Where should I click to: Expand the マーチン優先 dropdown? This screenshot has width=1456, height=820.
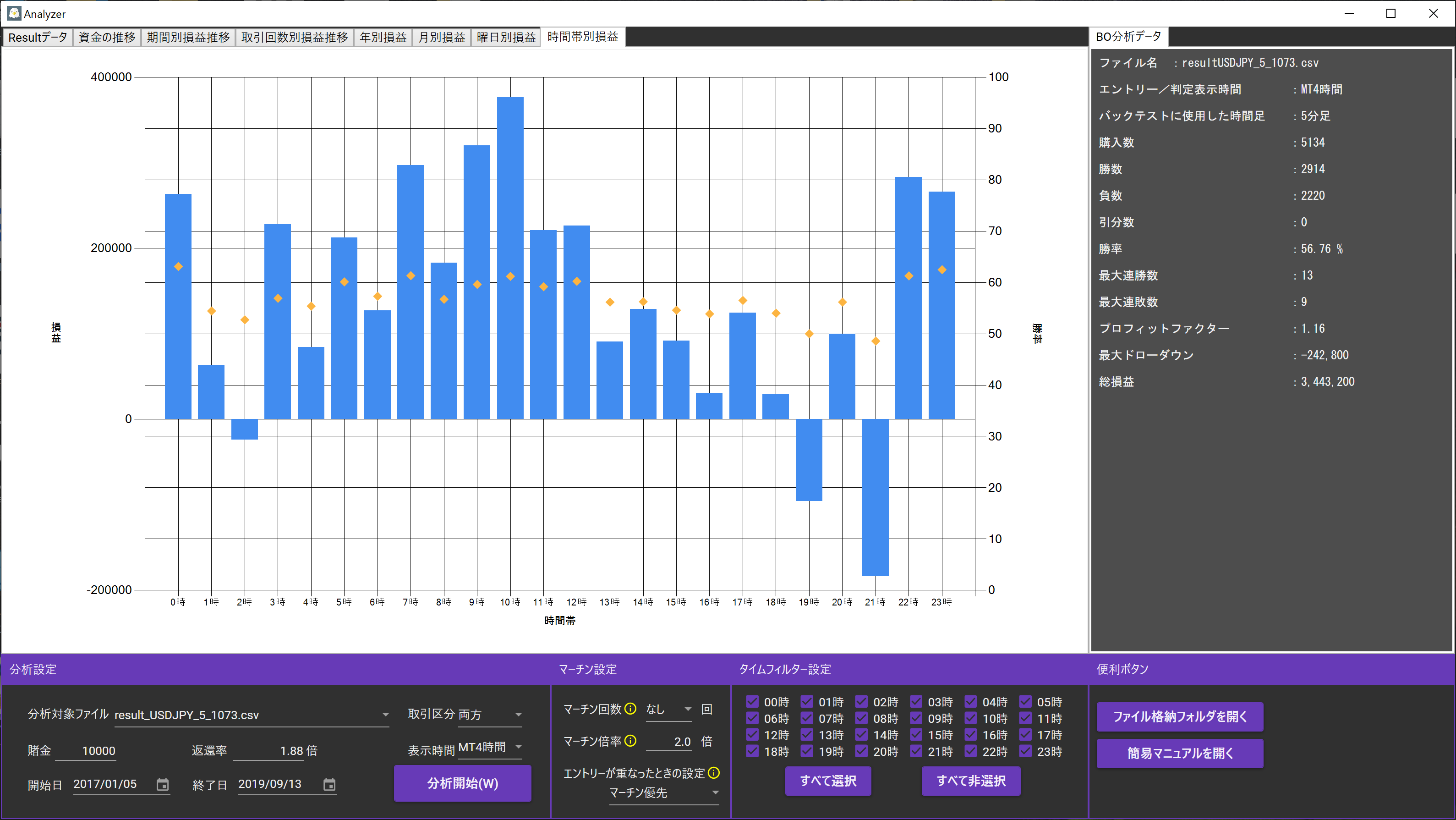tap(716, 793)
